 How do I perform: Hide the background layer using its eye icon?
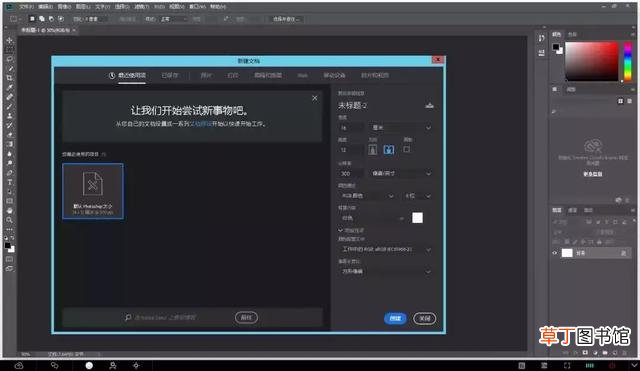coord(554,253)
